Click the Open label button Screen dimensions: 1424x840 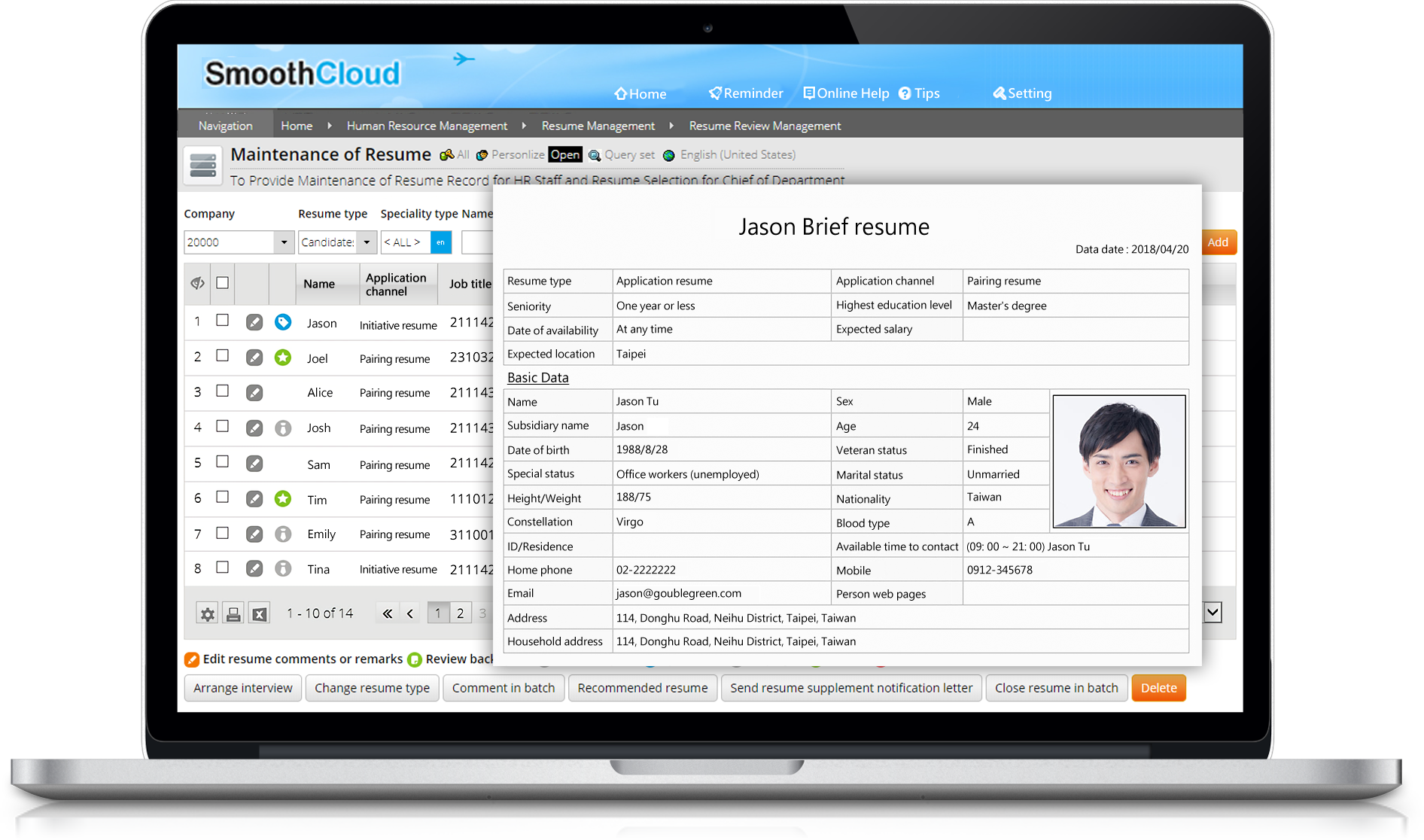point(564,154)
